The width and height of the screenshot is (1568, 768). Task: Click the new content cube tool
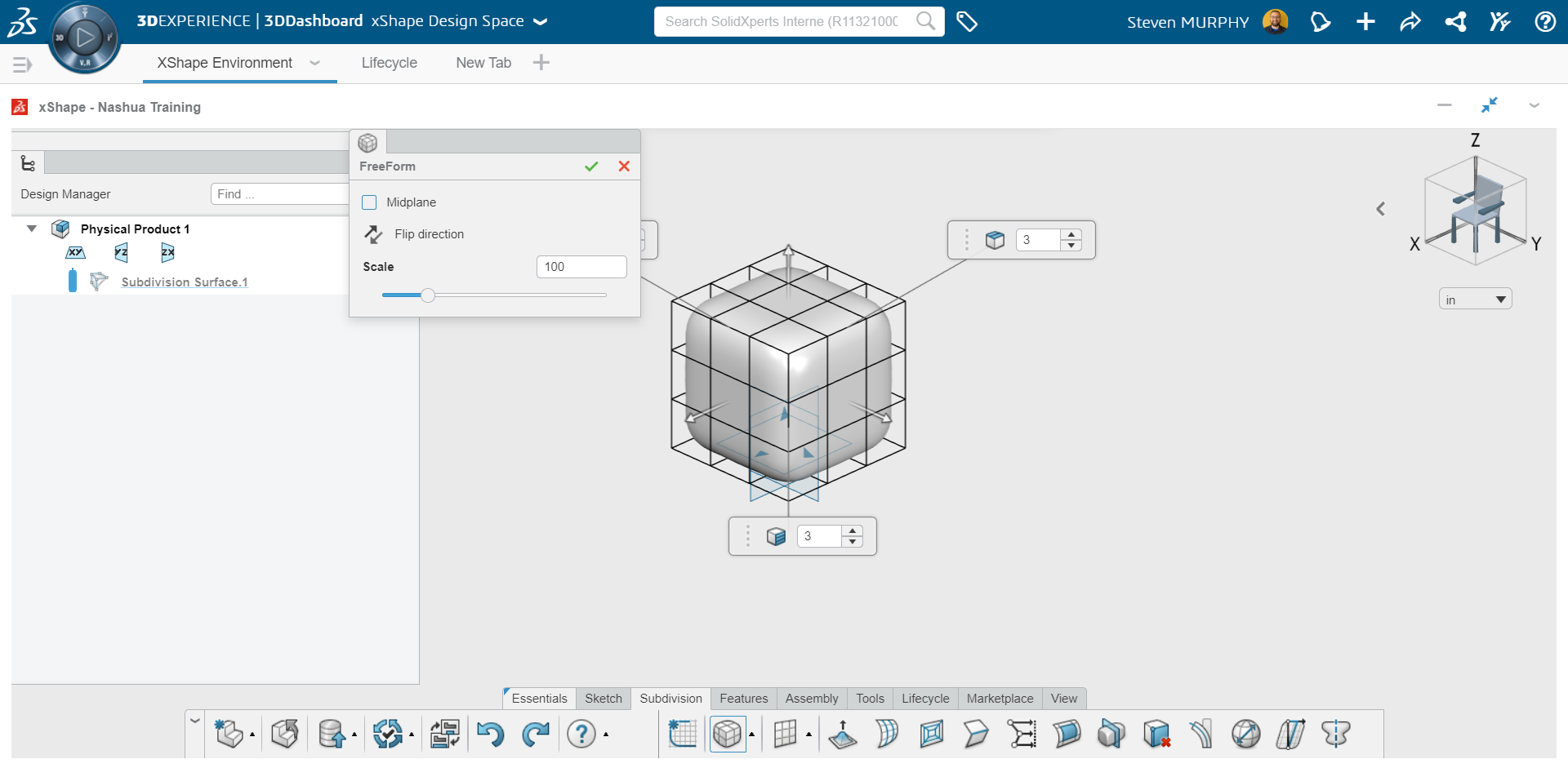pyautogui.click(x=229, y=734)
